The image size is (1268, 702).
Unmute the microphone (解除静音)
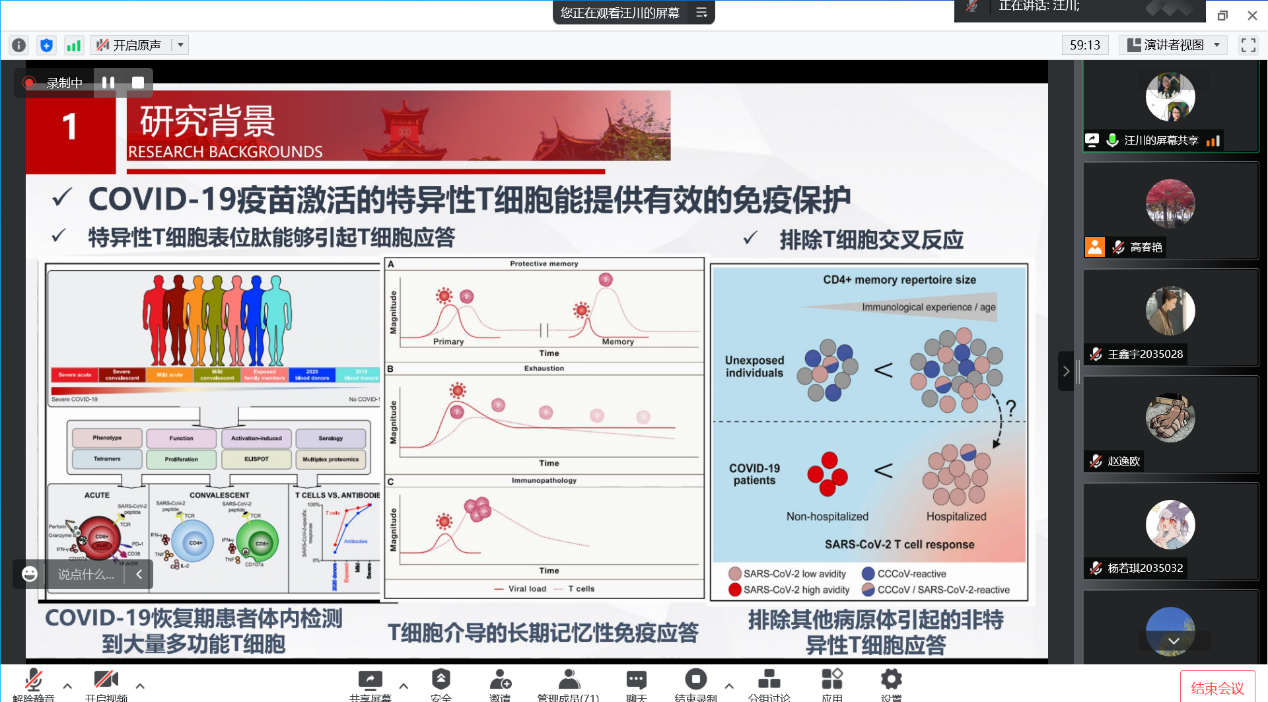33,684
